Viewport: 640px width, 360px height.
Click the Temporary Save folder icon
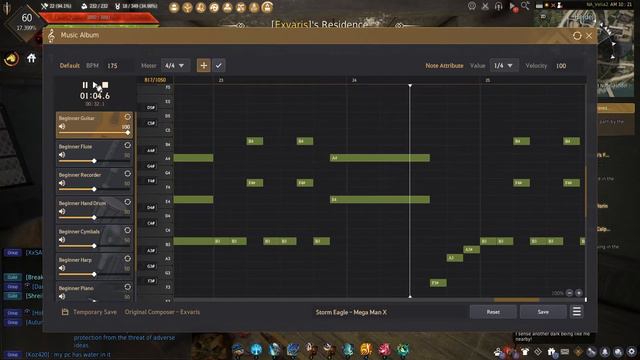pos(65,312)
